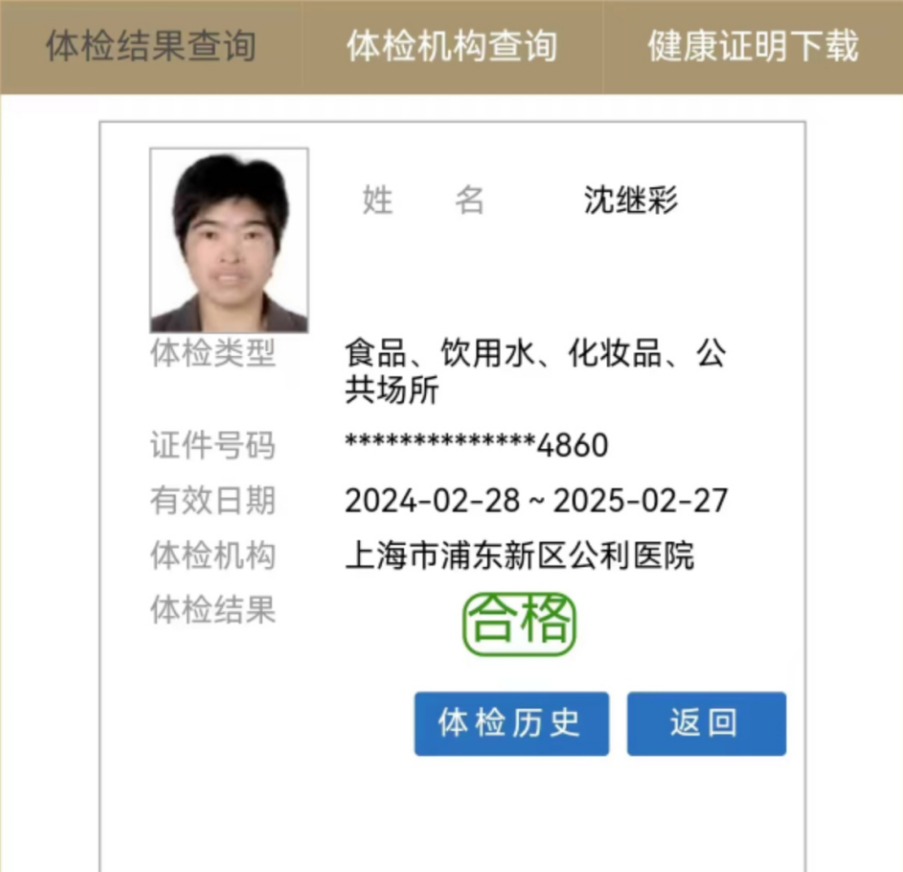Click the 共场所 second-line text
The width and height of the screenshot is (903, 872).
click(x=392, y=389)
